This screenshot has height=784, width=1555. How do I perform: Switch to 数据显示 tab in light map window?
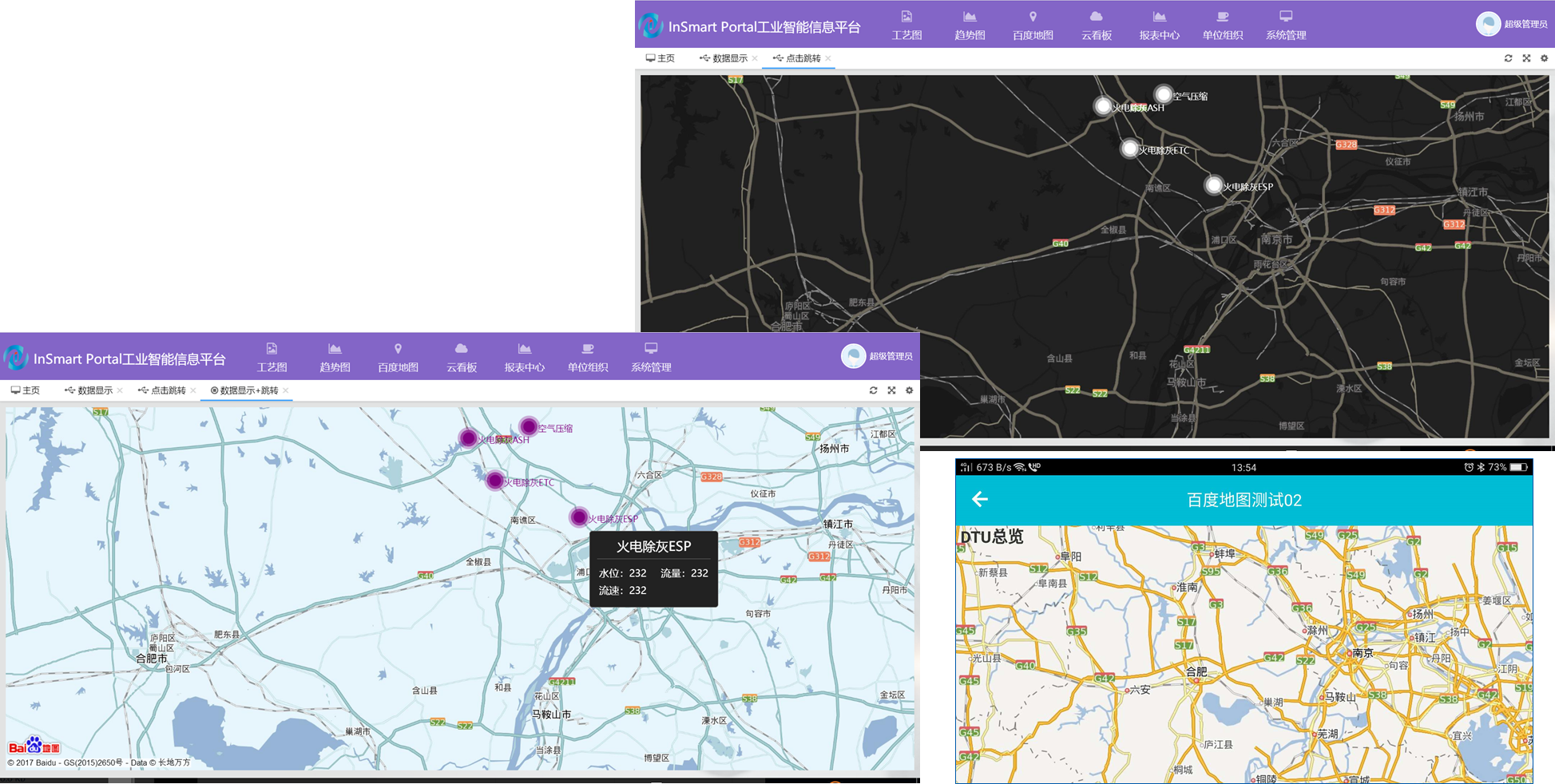coord(89,390)
